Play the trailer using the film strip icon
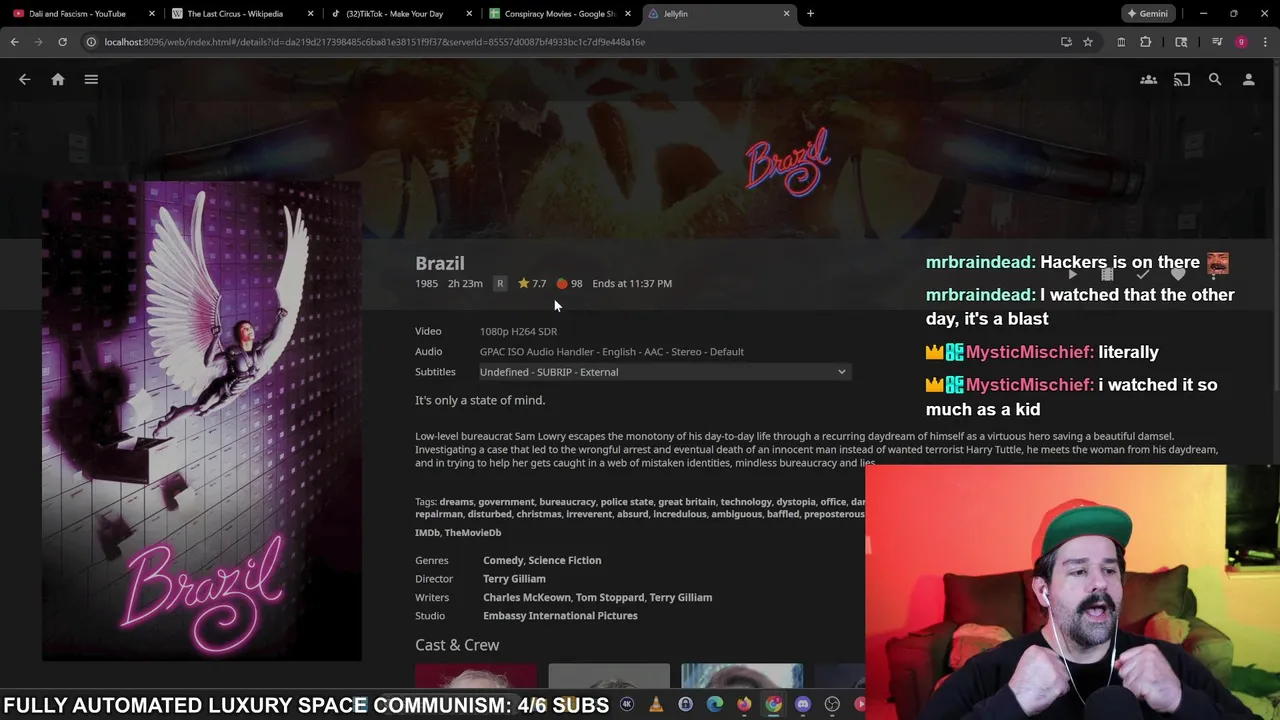The image size is (1280, 720). pos(1107,274)
